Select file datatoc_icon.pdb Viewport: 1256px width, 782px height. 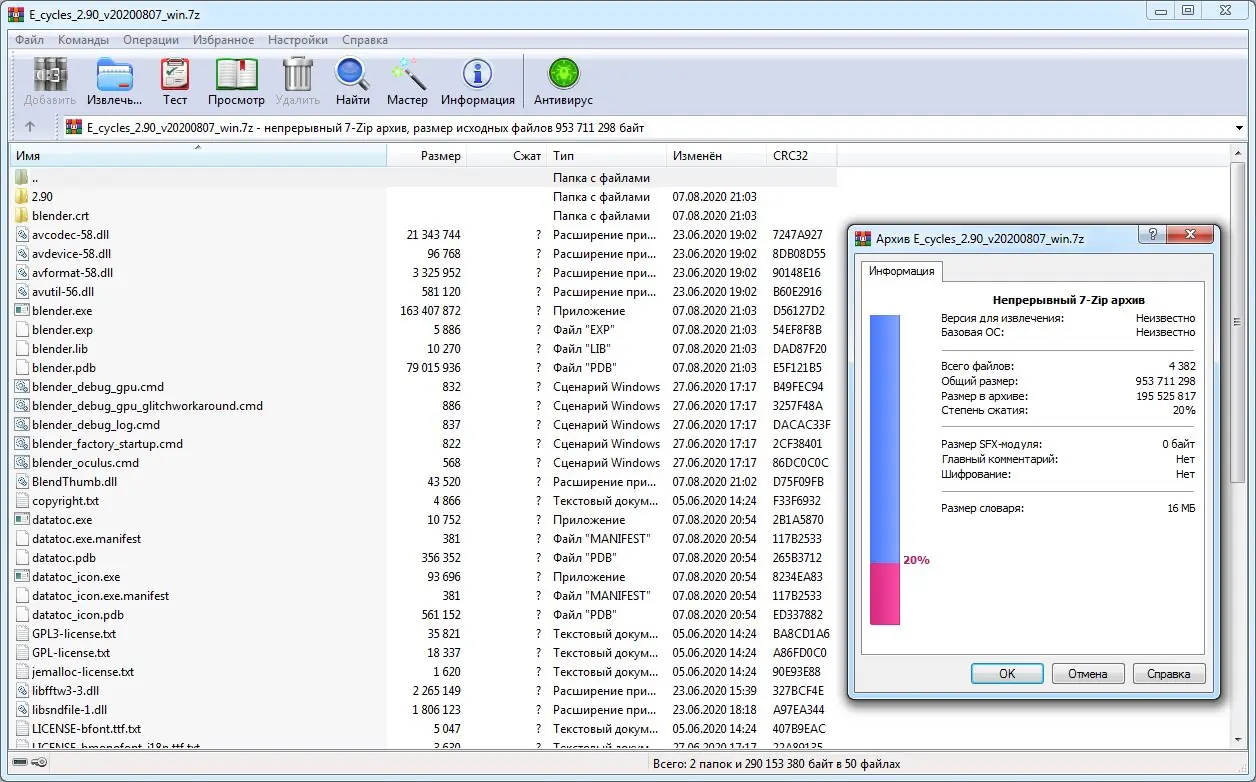tap(78, 615)
